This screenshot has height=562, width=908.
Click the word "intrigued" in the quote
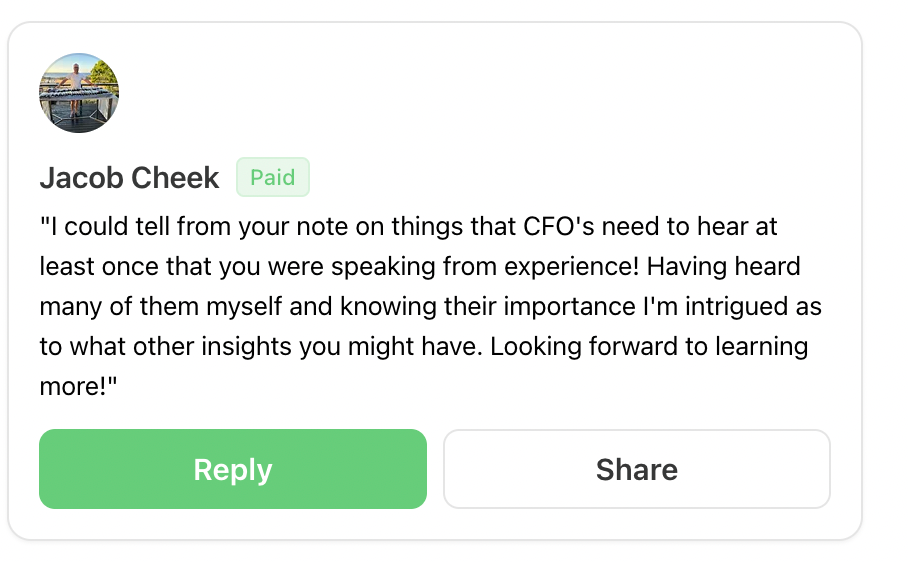pos(736,307)
